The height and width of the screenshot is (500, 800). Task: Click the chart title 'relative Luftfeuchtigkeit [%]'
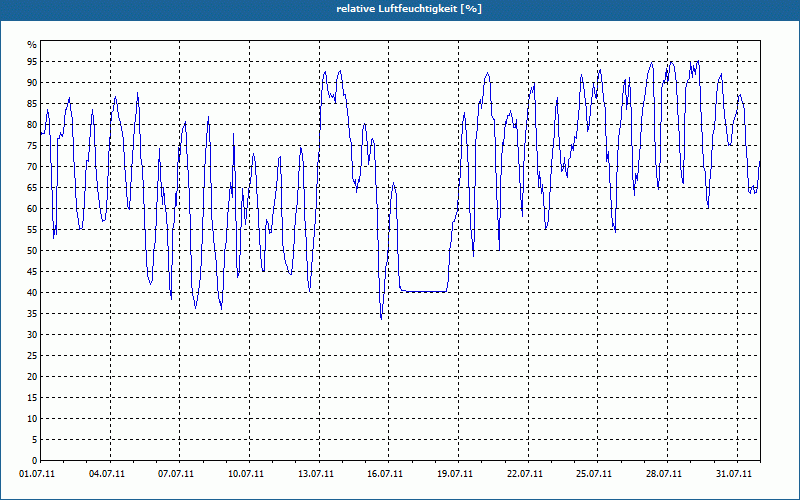[409, 9]
